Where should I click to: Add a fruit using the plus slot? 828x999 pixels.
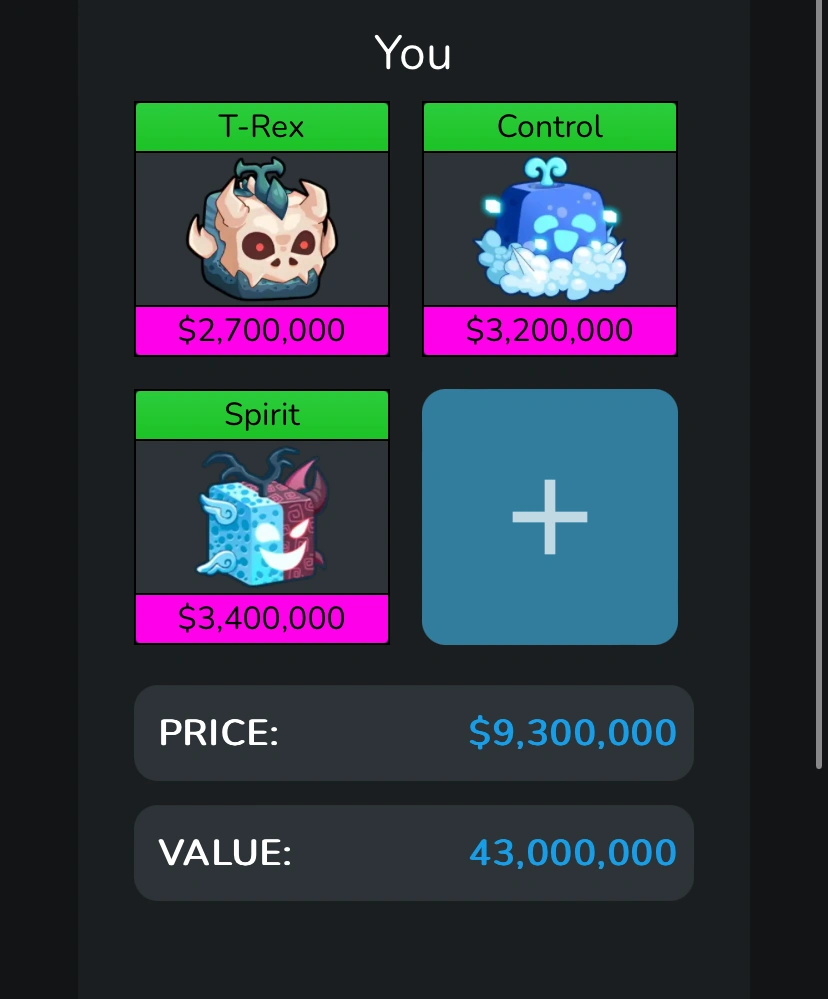[550, 517]
